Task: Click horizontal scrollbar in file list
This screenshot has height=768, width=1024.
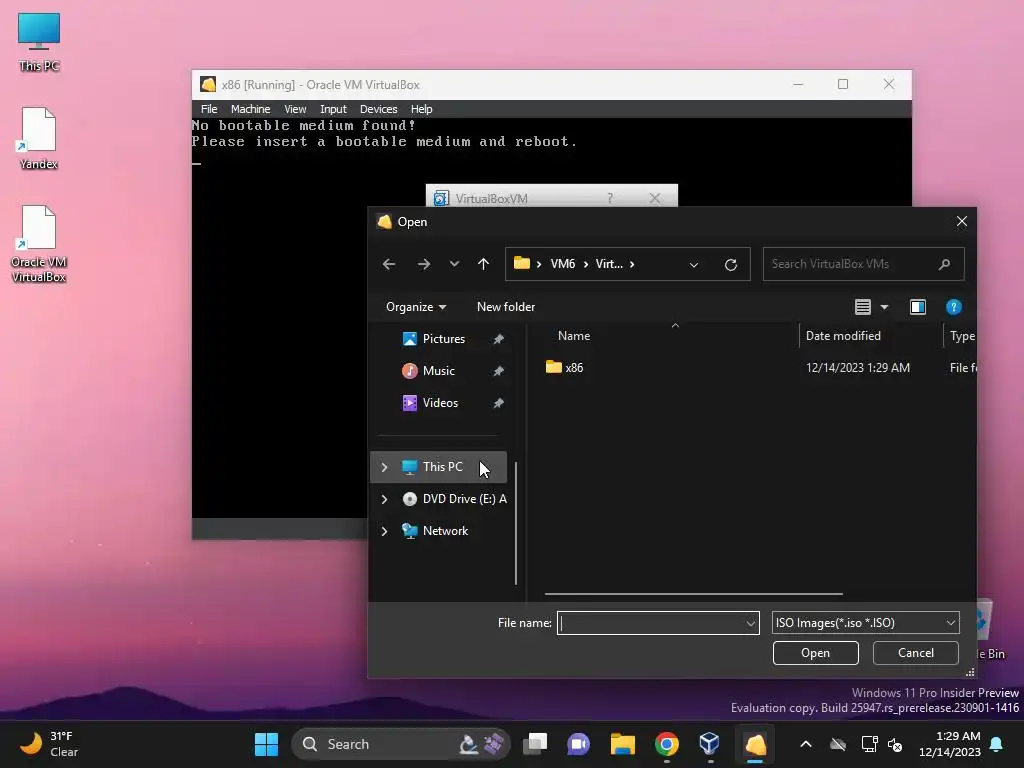Action: 694,594
